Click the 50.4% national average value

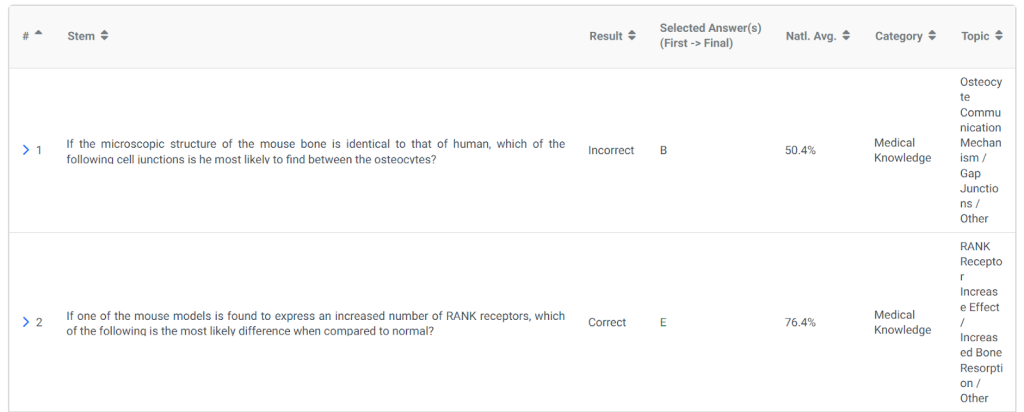click(800, 150)
